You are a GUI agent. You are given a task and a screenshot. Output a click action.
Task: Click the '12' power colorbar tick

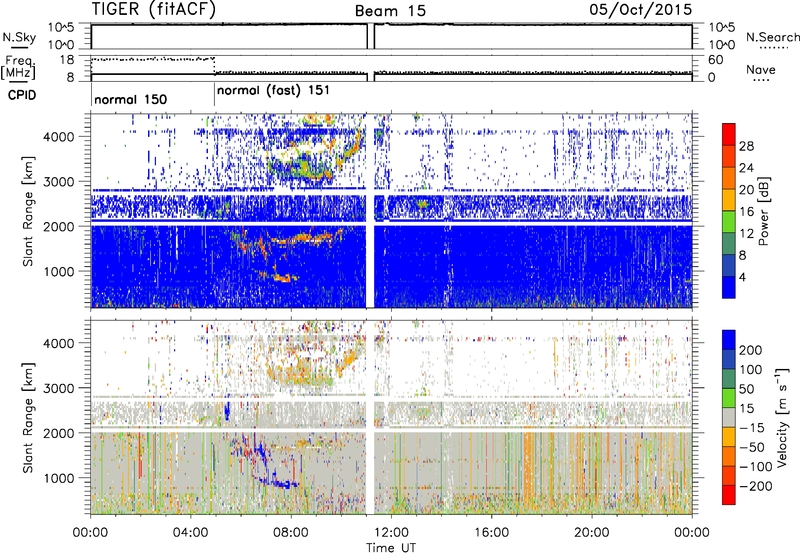(746, 233)
